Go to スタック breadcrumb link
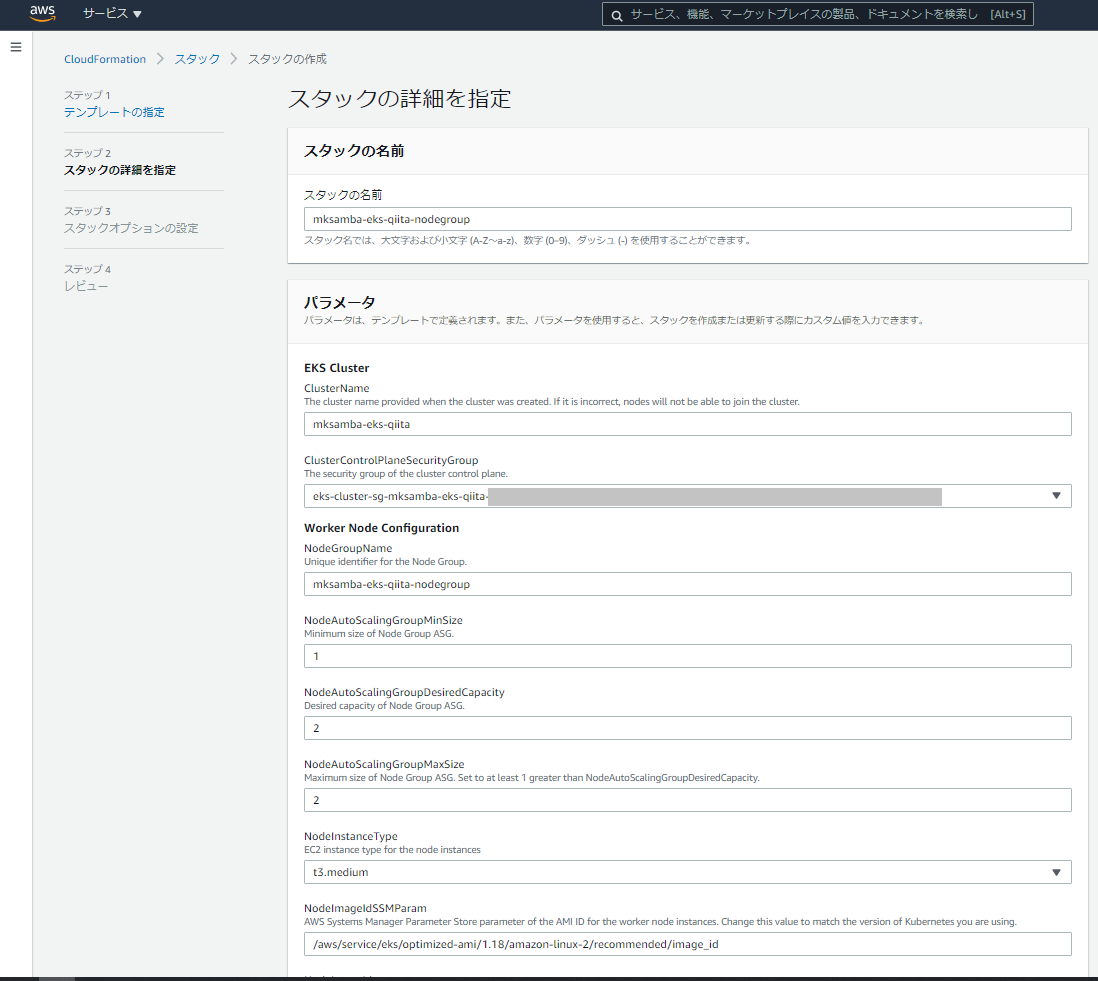 coord(197,59)
